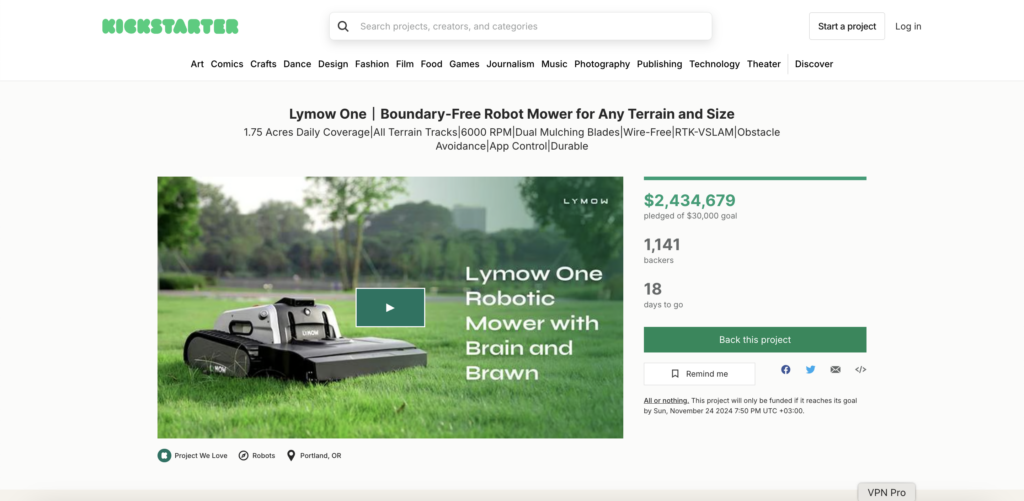Click the Robots compass icon

pyautogui.click(x=244, y=455)
